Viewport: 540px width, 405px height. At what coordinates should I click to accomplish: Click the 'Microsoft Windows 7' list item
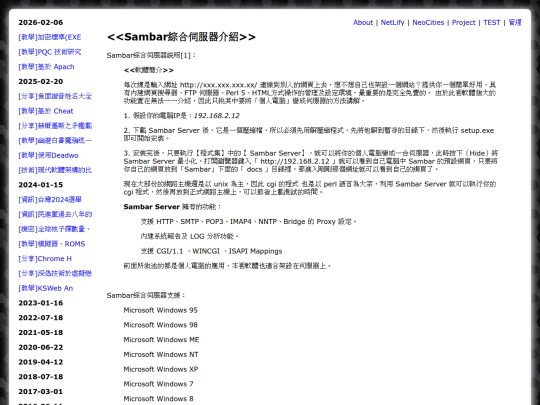click(x=158, y=384)
